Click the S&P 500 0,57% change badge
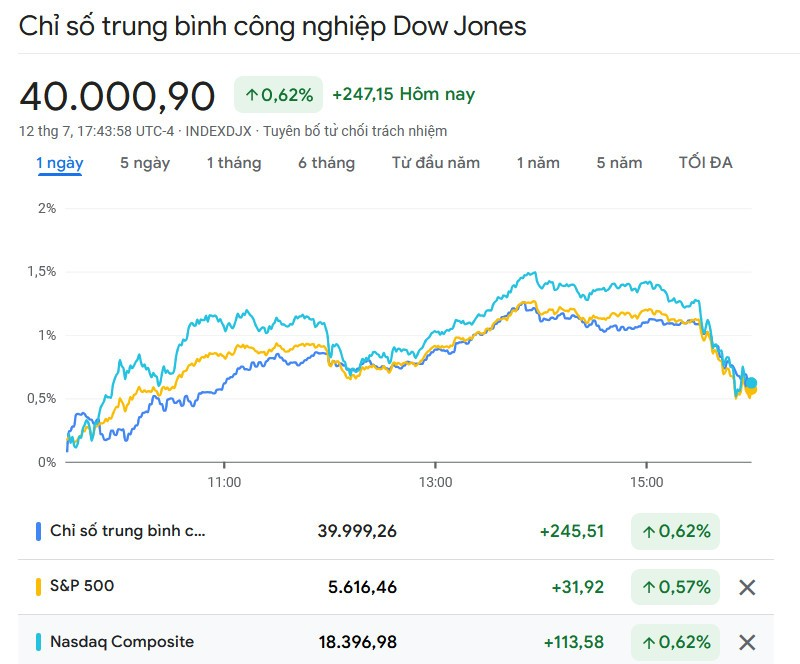Image resolution: width=800 pixels, height=664 pixels. click(x=676, y=587)
